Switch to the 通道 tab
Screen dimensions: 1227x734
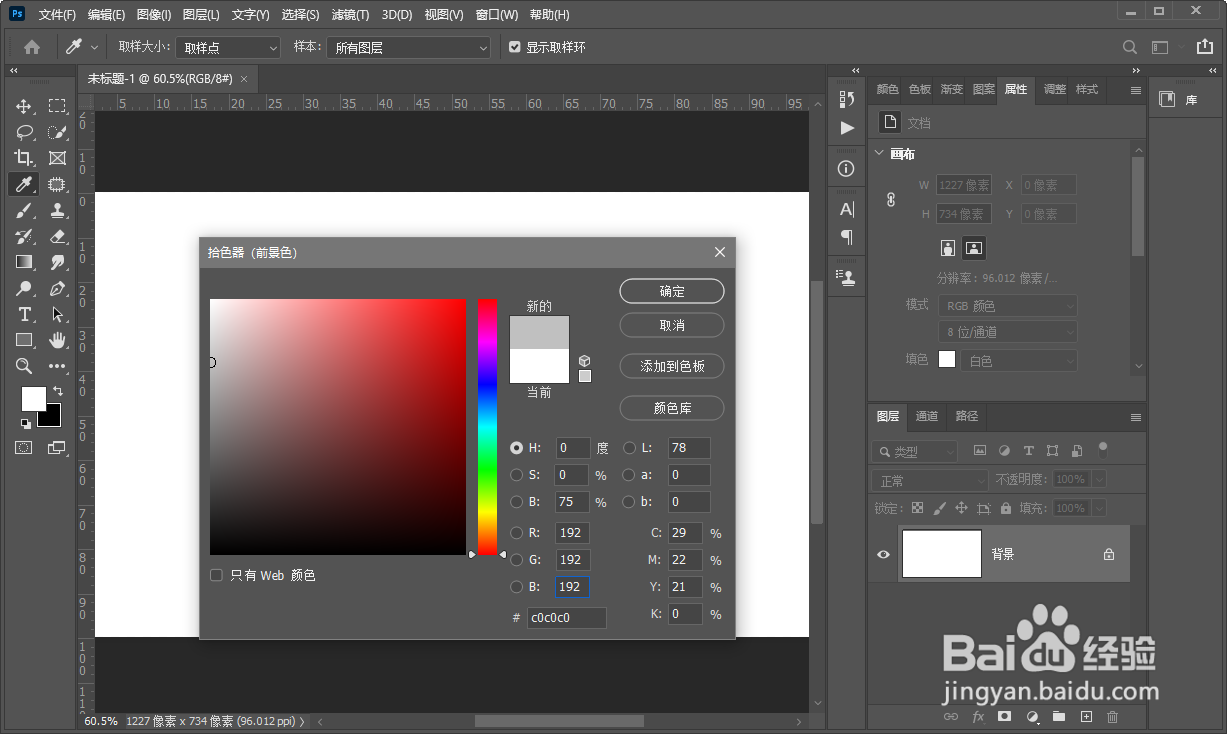pos(927,416)
